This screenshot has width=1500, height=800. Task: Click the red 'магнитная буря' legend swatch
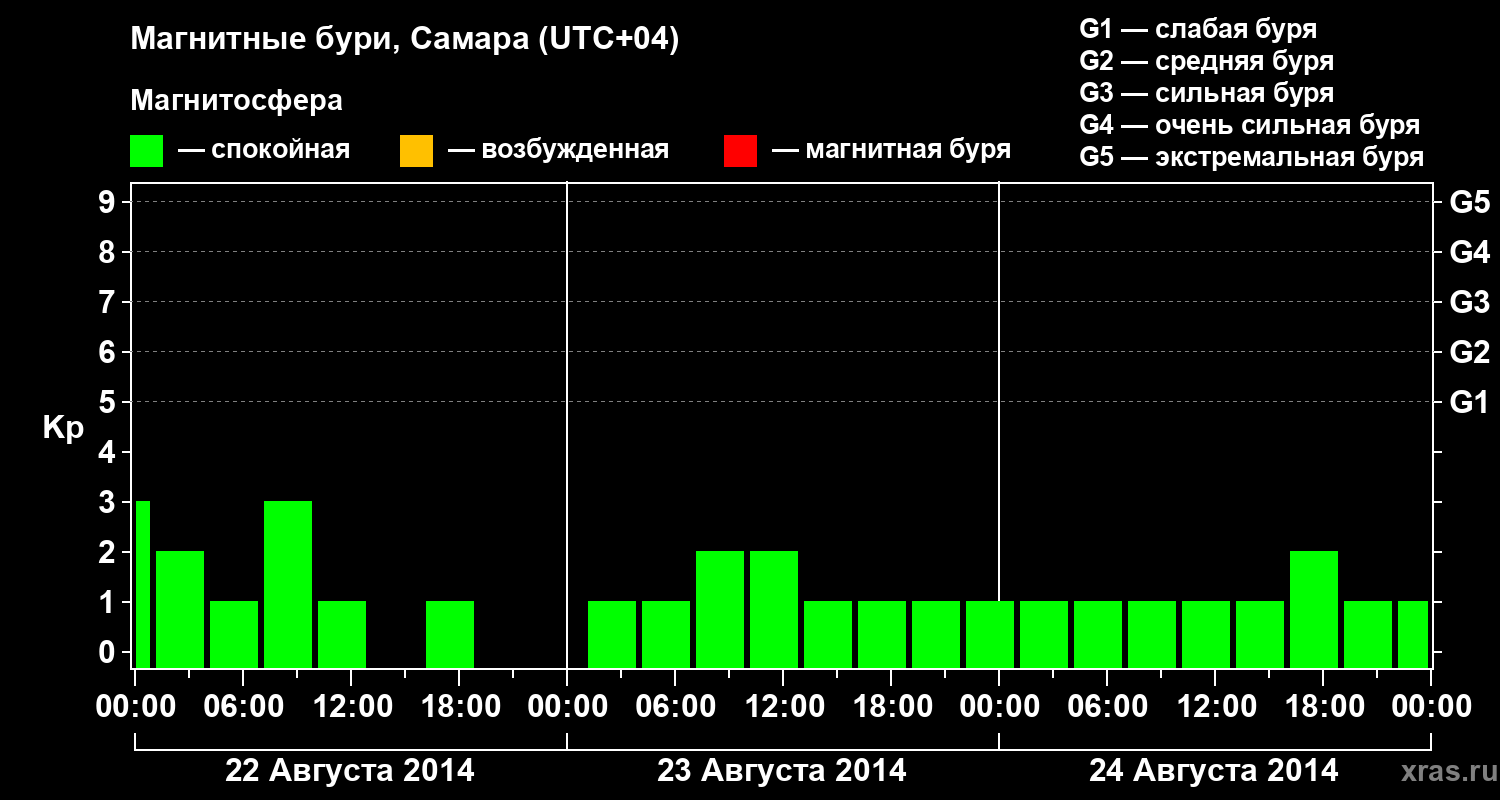tap(740, 151)
